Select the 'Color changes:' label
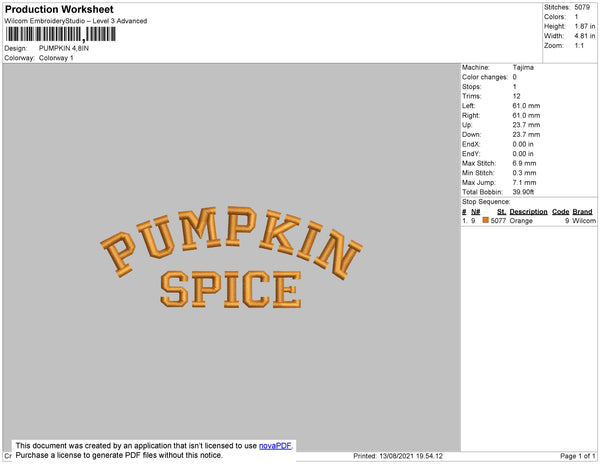 pos(485,77)
